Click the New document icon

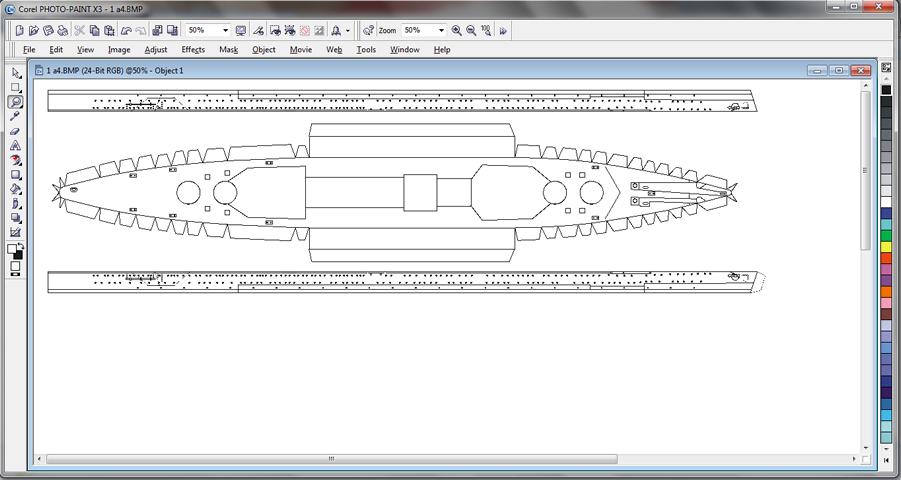19,31
